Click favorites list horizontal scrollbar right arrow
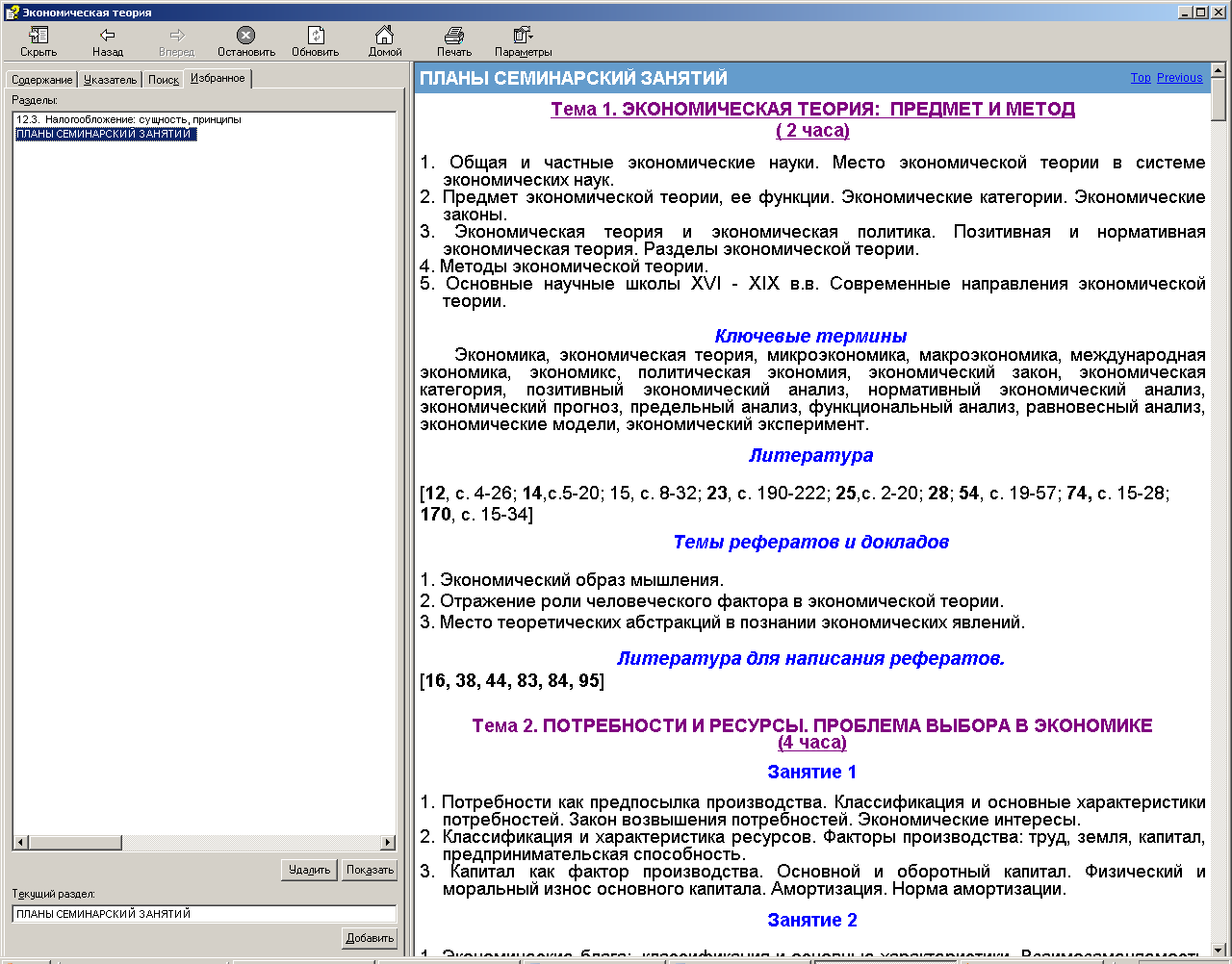 pos(388,843)
